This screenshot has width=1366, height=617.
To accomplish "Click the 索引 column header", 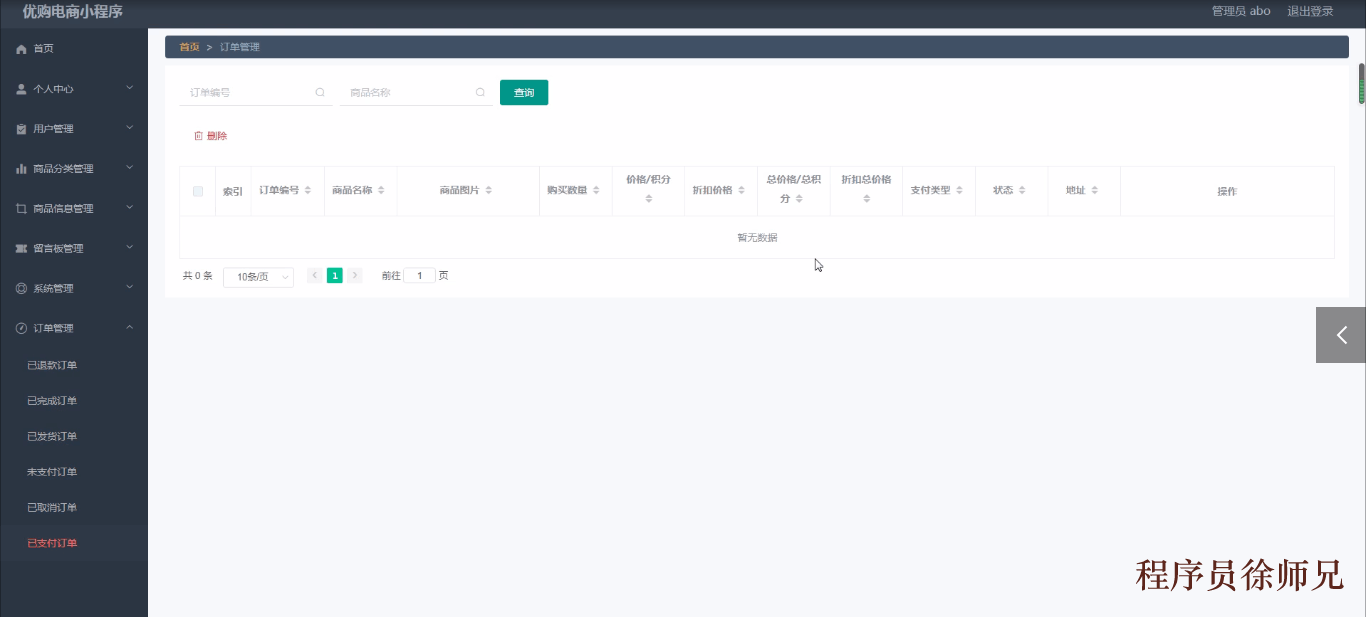I will tap(233, 191).
